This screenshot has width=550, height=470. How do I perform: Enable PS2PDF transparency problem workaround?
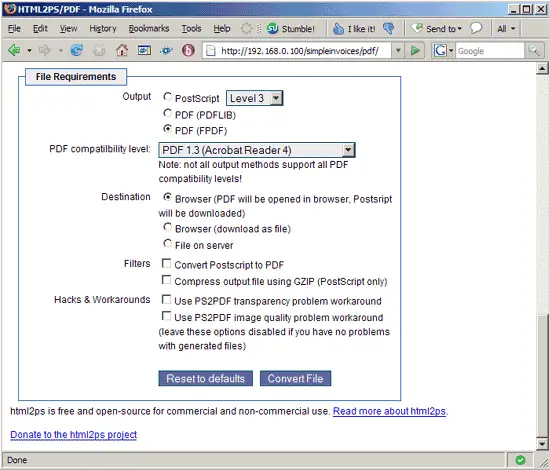(166, 300)
